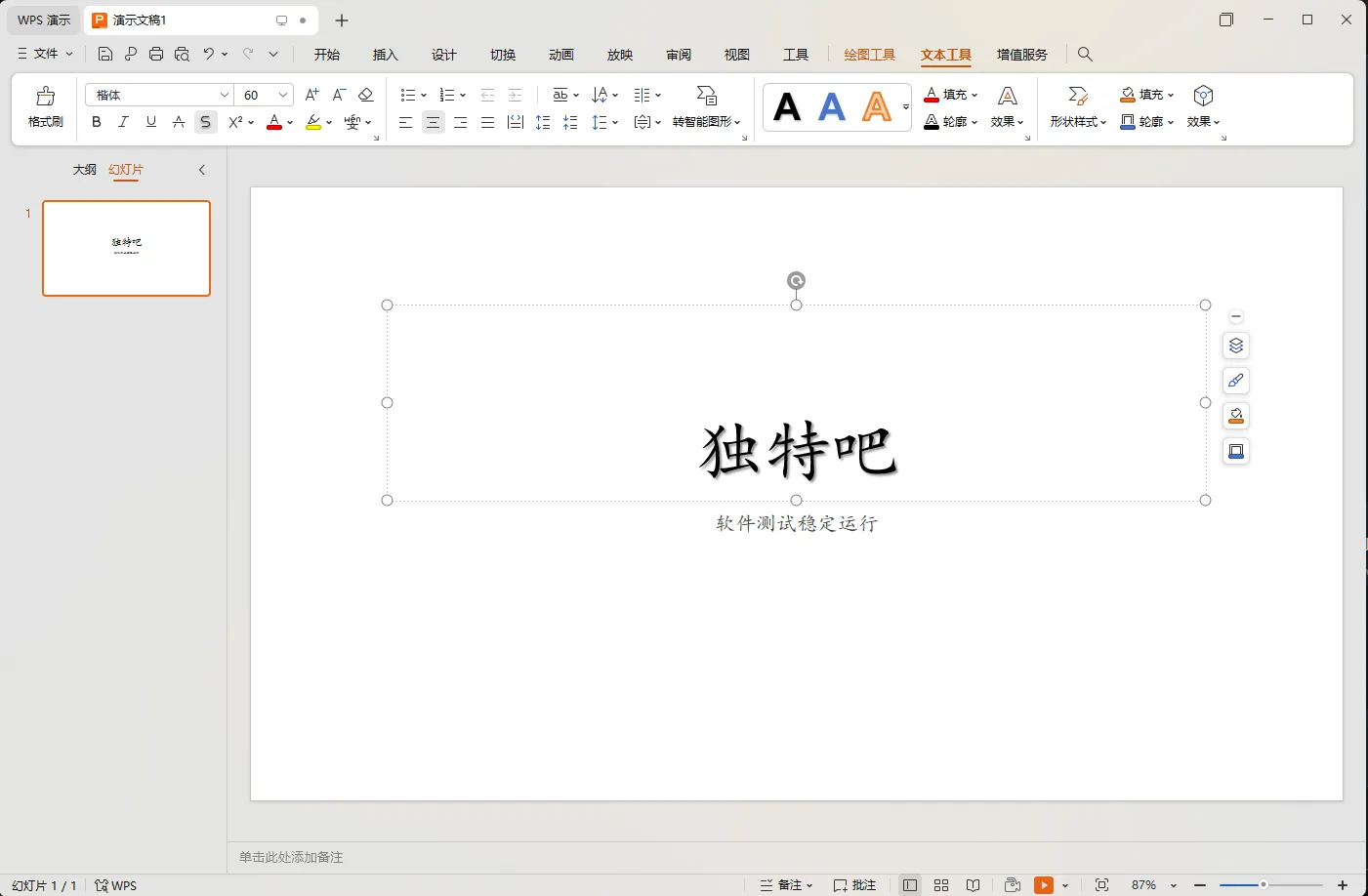
Task: Toggle bold on the selected text
Action: [x=96, y=122]
